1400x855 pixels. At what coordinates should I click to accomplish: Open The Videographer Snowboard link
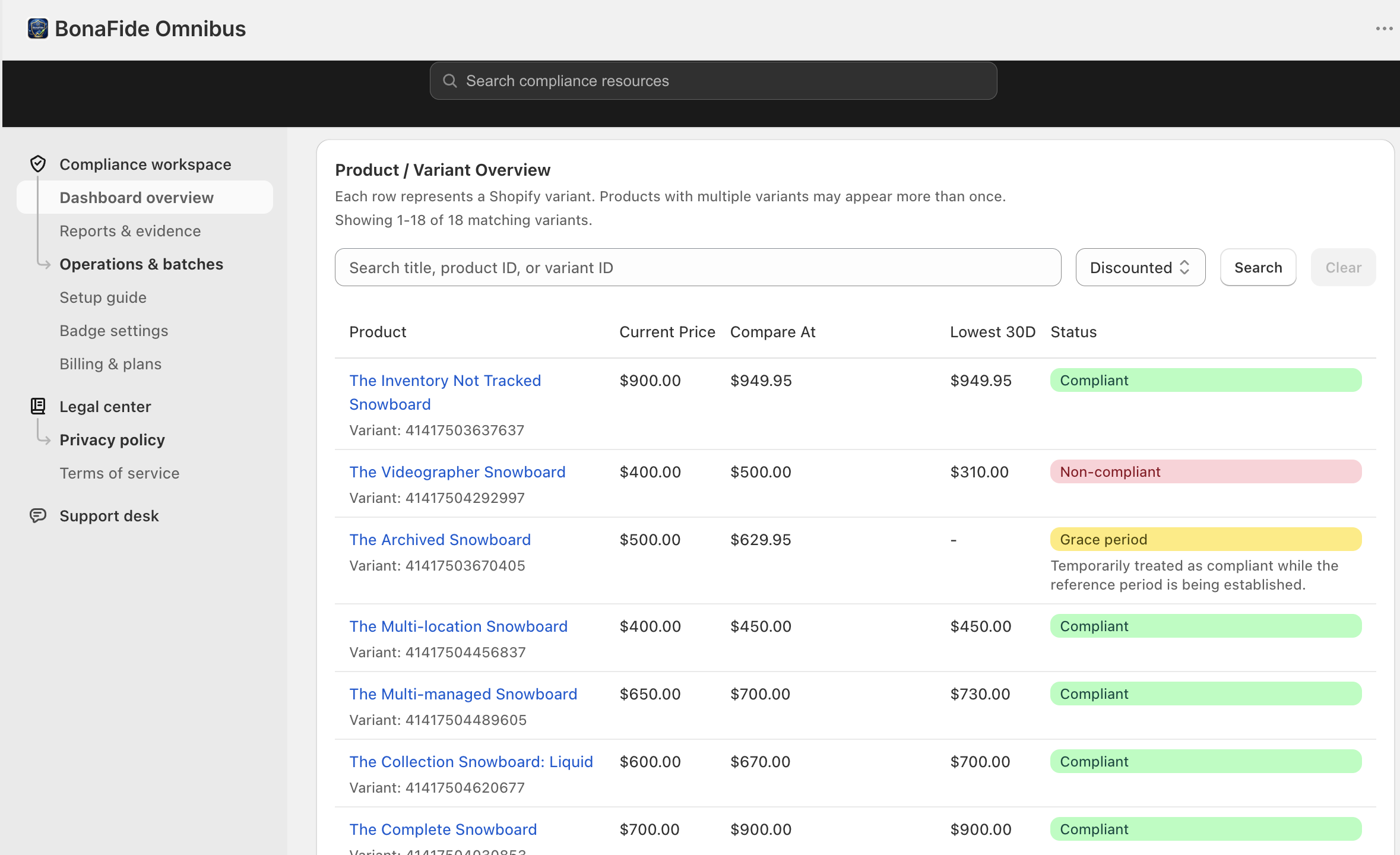[457, 472]
